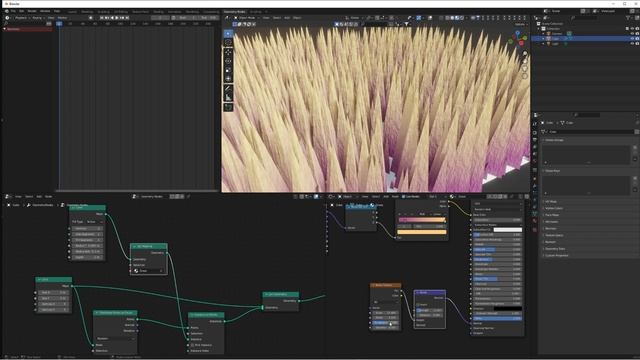Toggle Pick Instance checkbox on Instance on Points node
640x360 pixels.
(x=193, y=345)
